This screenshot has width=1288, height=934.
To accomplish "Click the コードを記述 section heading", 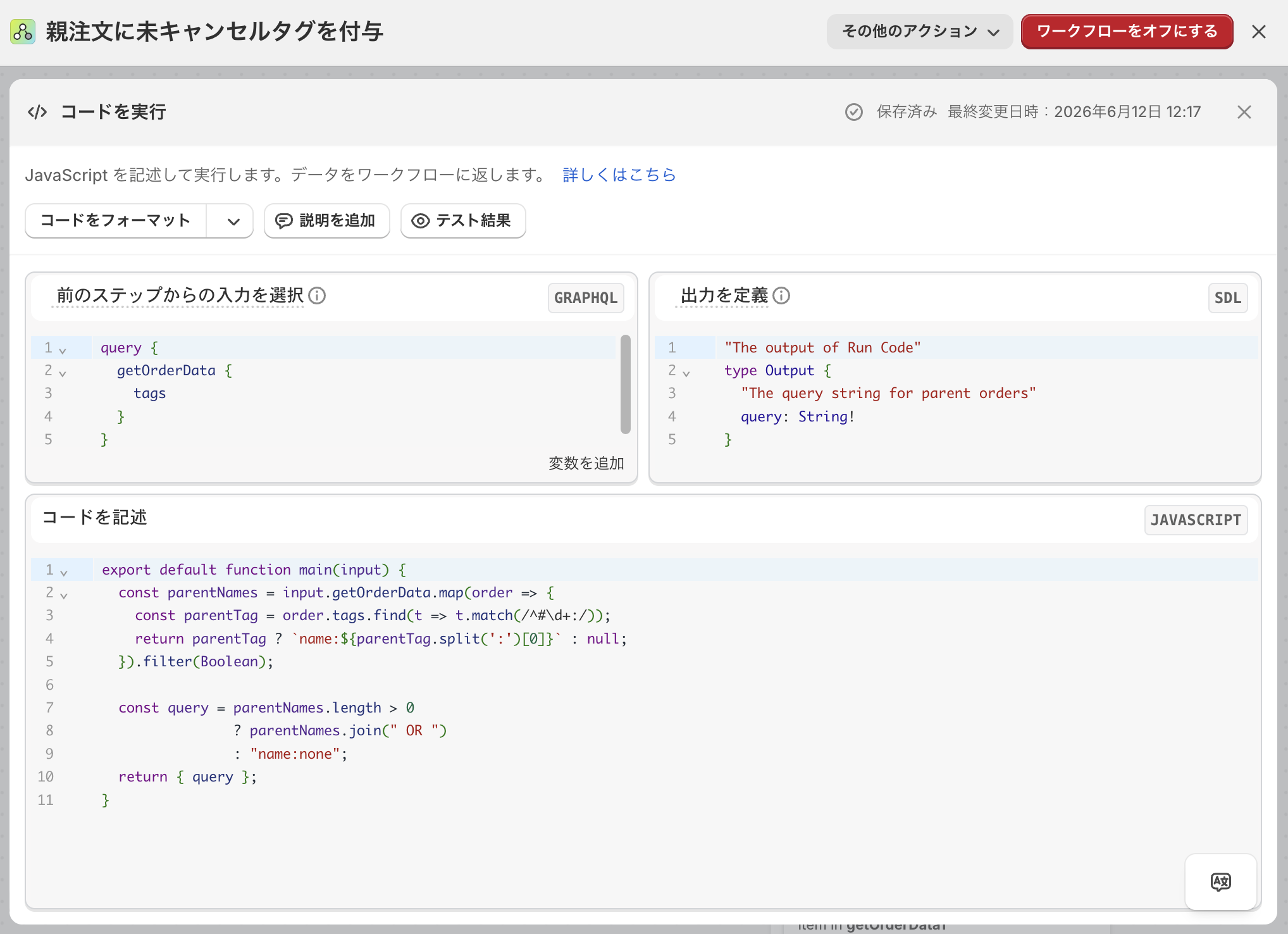I will [94, 518].
